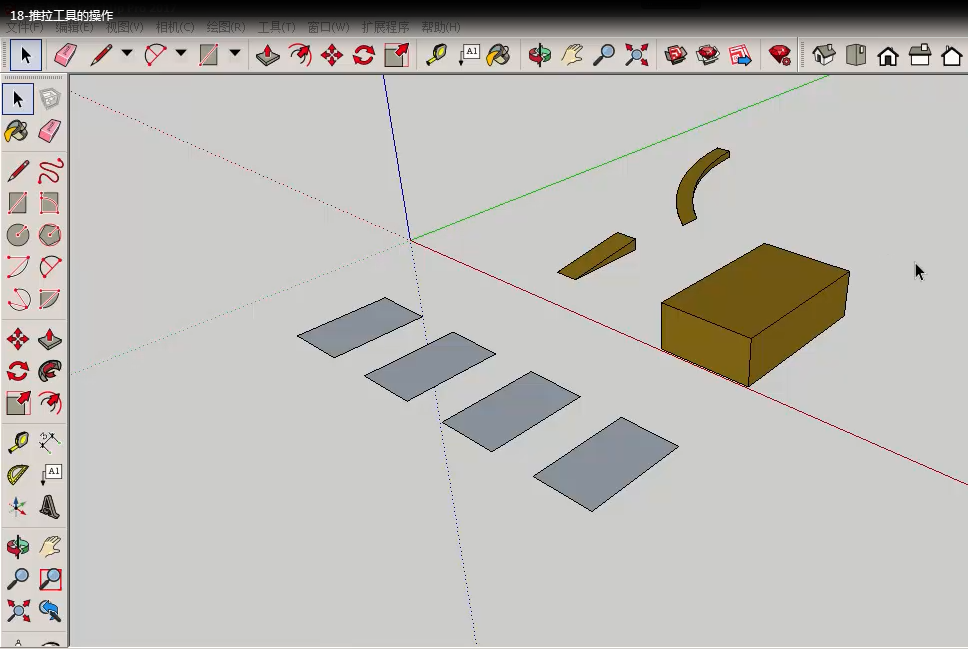Switch to Front view from top toolbar
Screen dimensions: 968x649
click(888, 55)
